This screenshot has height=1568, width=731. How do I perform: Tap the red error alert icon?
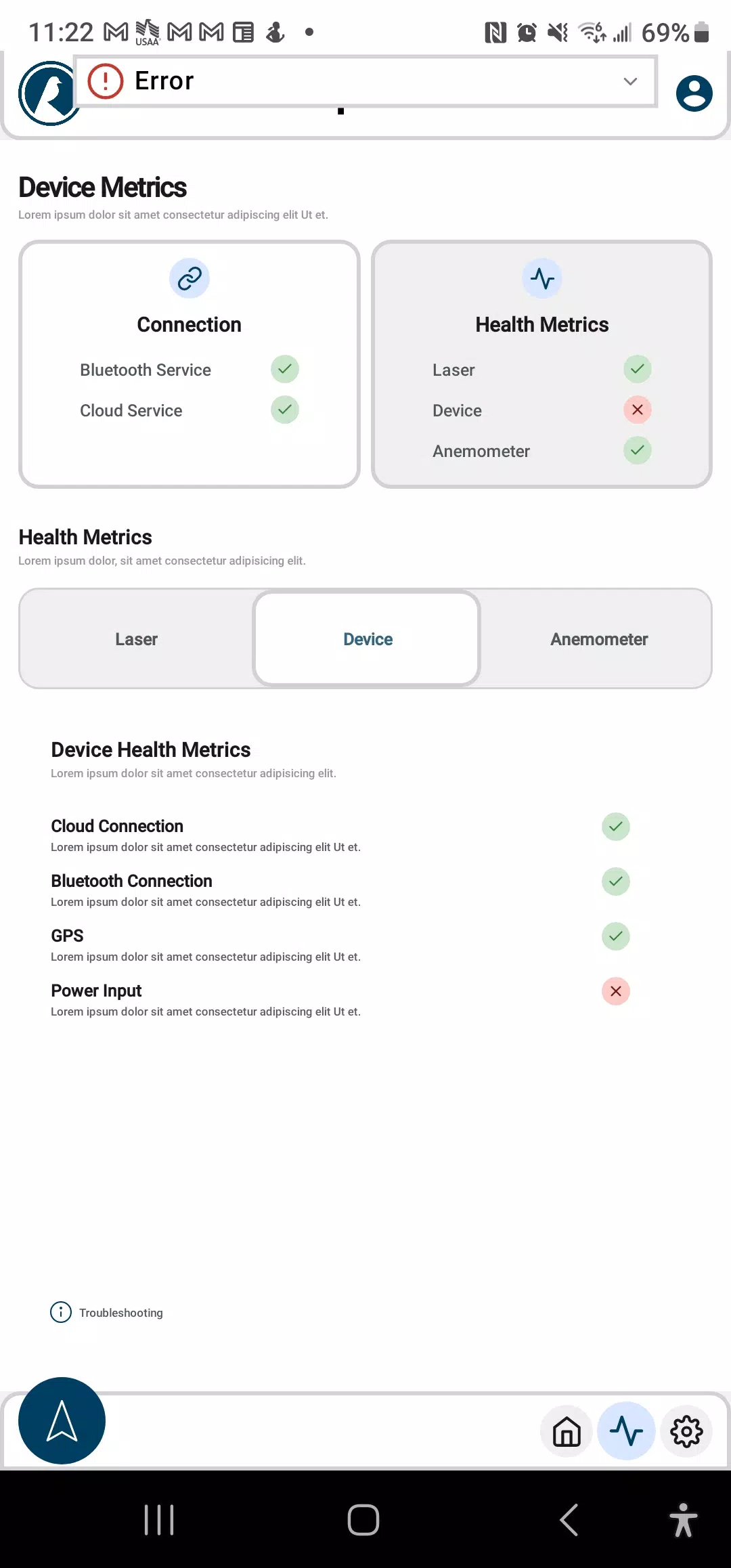[x=106, y=81]
